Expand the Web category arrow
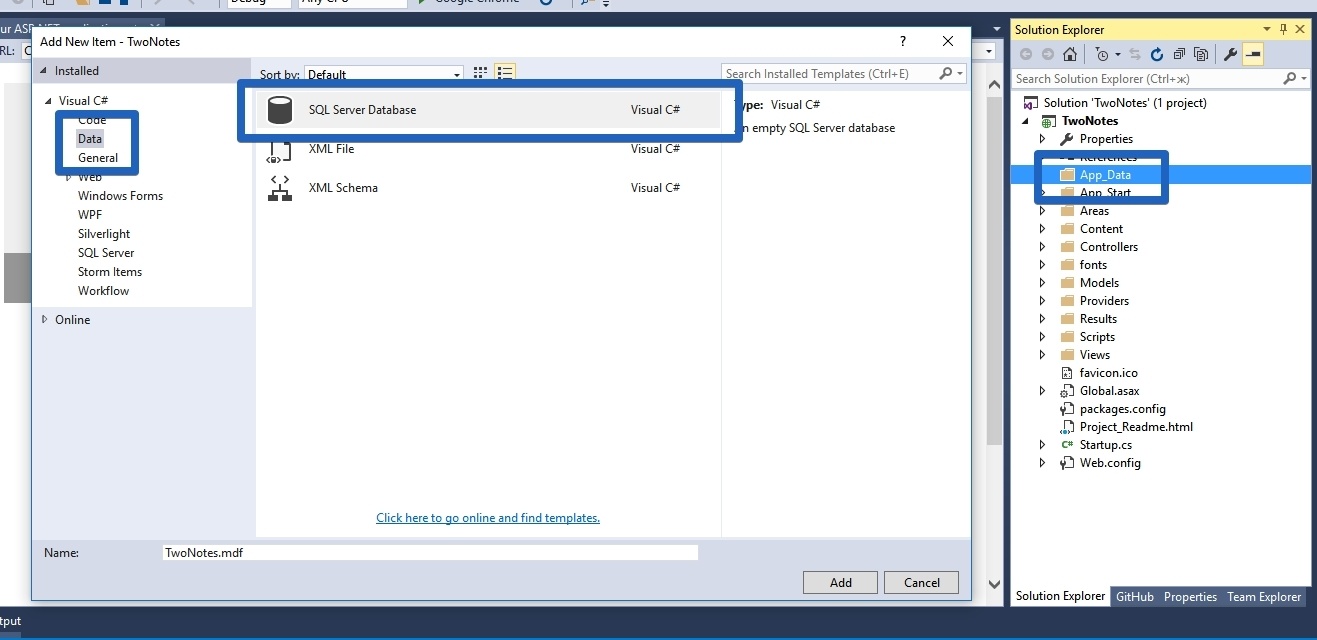1317x640 pixels. tap(68, 177)
